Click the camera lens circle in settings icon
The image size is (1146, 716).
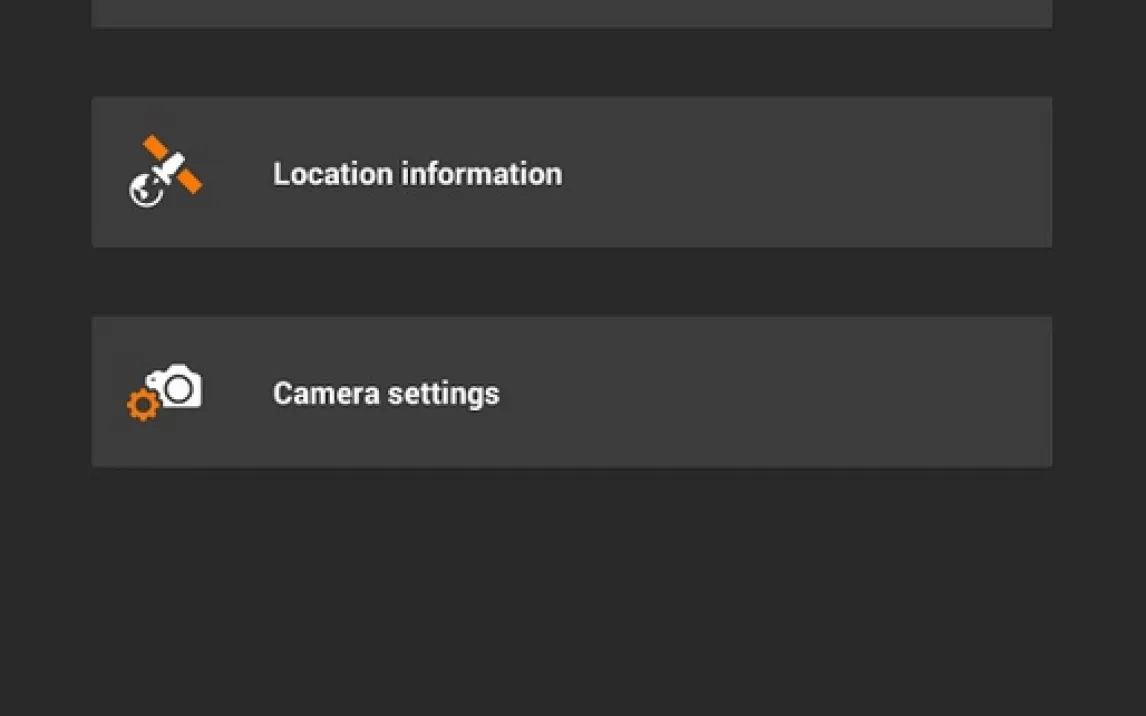(179, 388)
